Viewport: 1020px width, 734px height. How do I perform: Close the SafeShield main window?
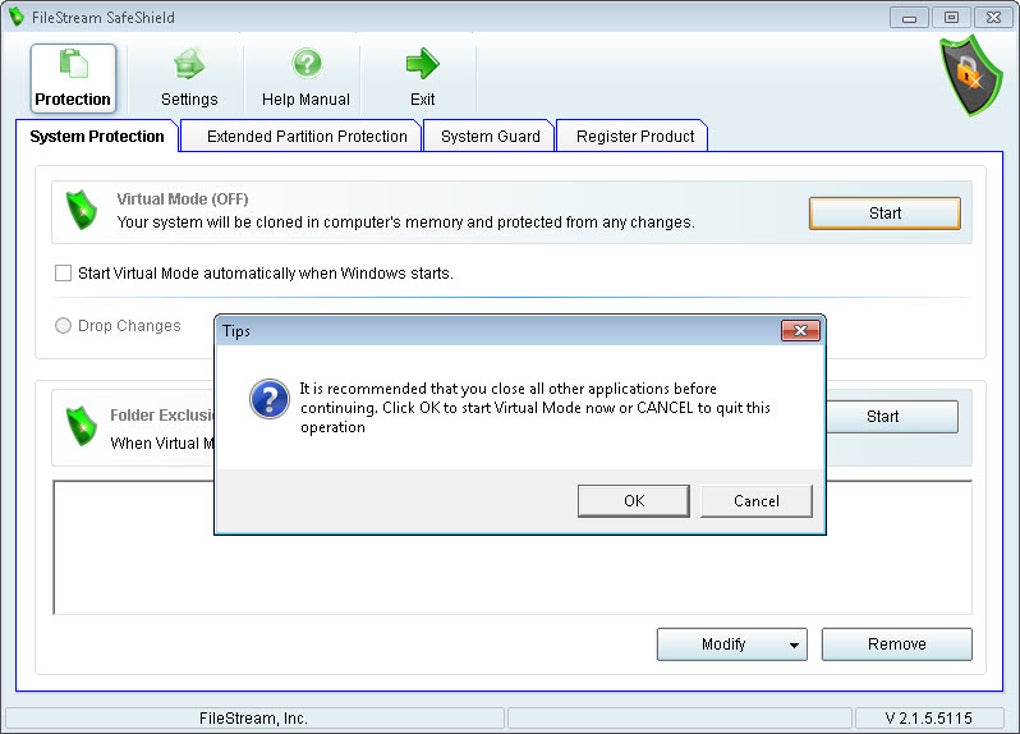point(993,18)
